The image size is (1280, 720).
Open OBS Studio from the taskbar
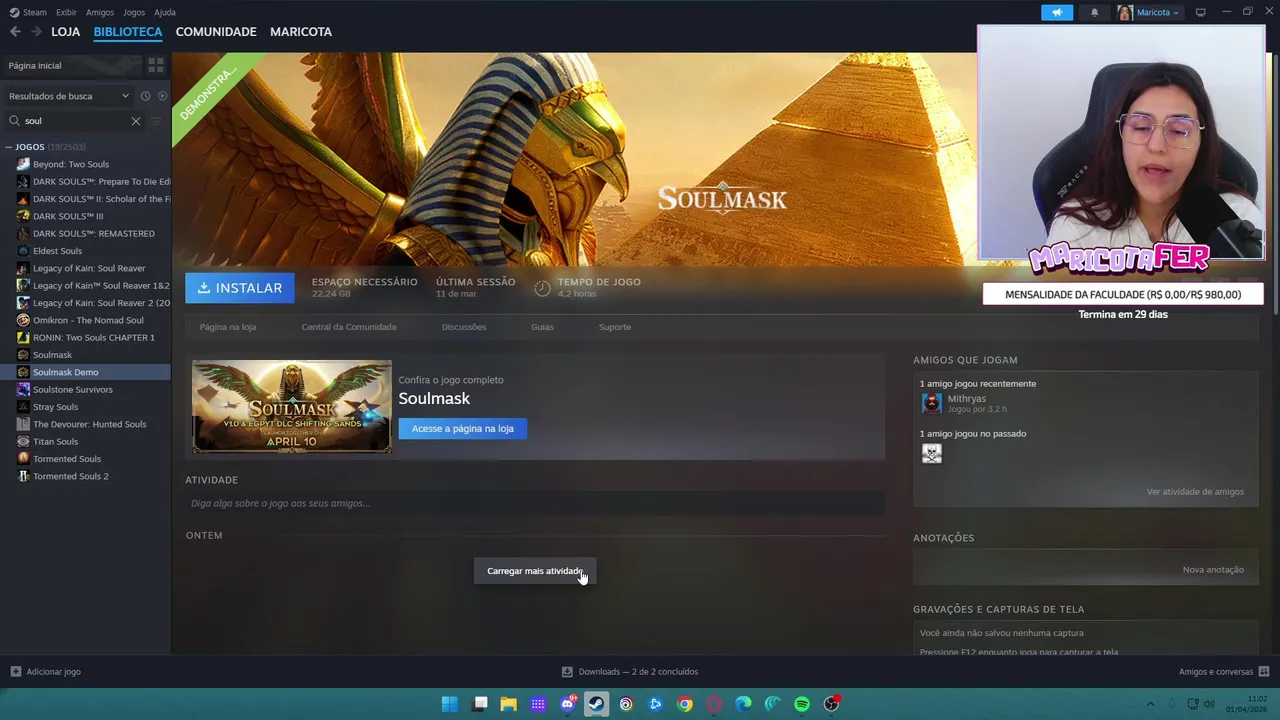pyautogui.click(x=831, y=704)
